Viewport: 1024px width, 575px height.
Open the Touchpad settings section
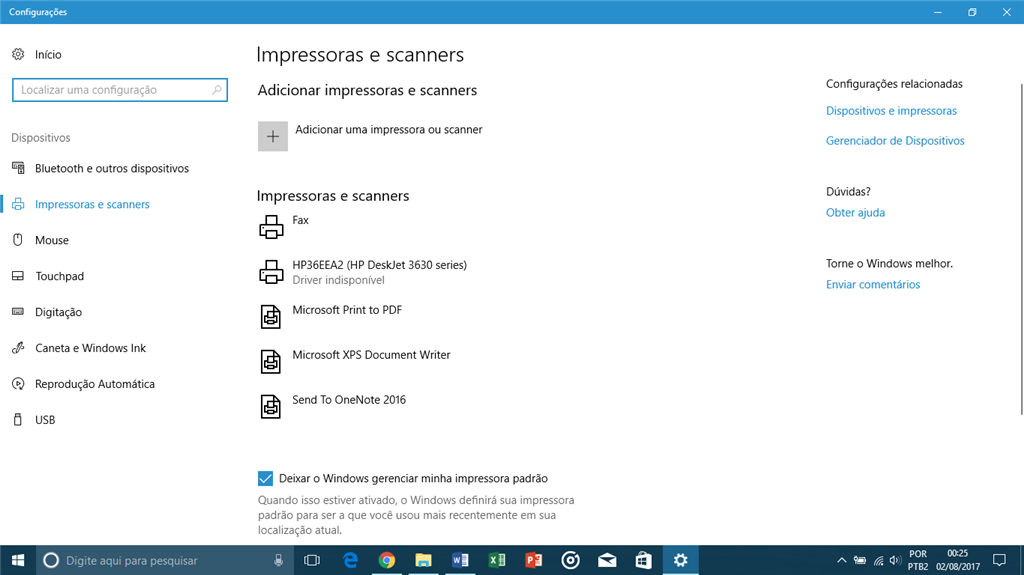[x=59, y=276]
